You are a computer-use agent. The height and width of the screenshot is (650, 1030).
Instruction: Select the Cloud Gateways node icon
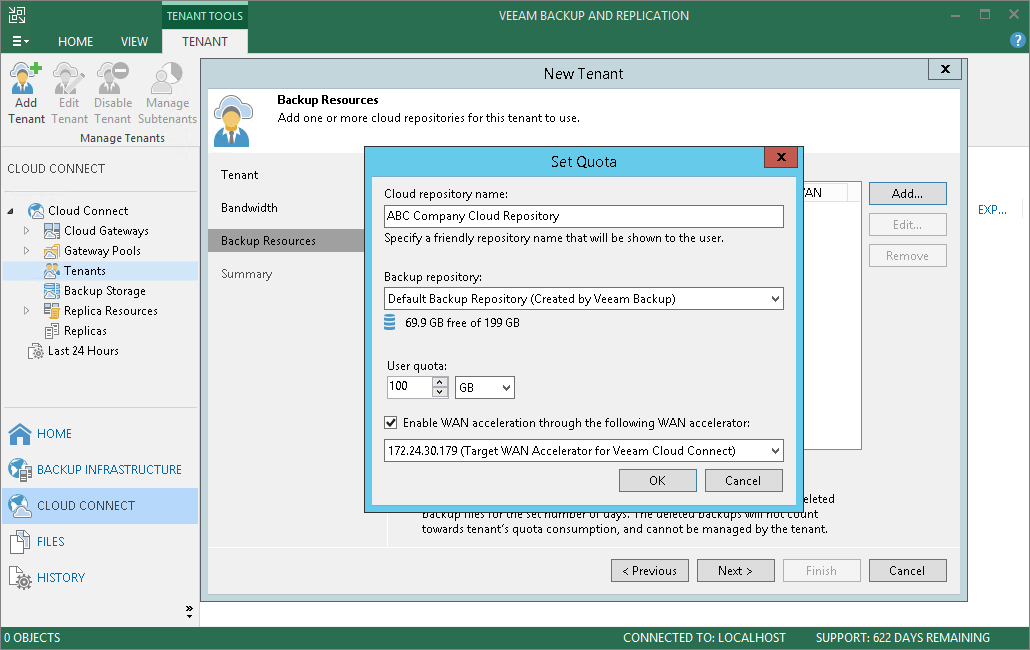click(52, 231)
